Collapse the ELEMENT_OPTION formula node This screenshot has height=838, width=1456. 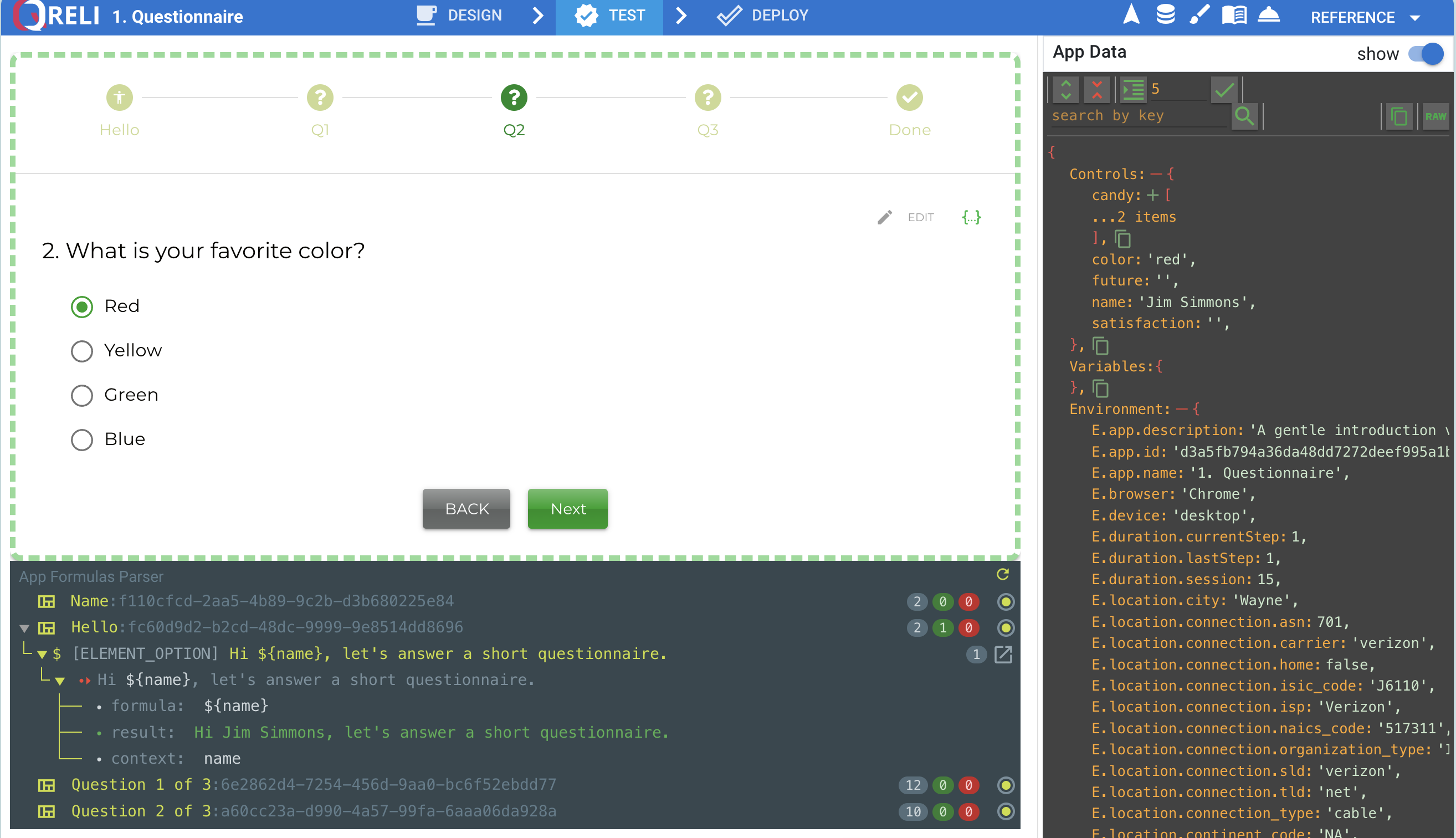tap(42, 655)
